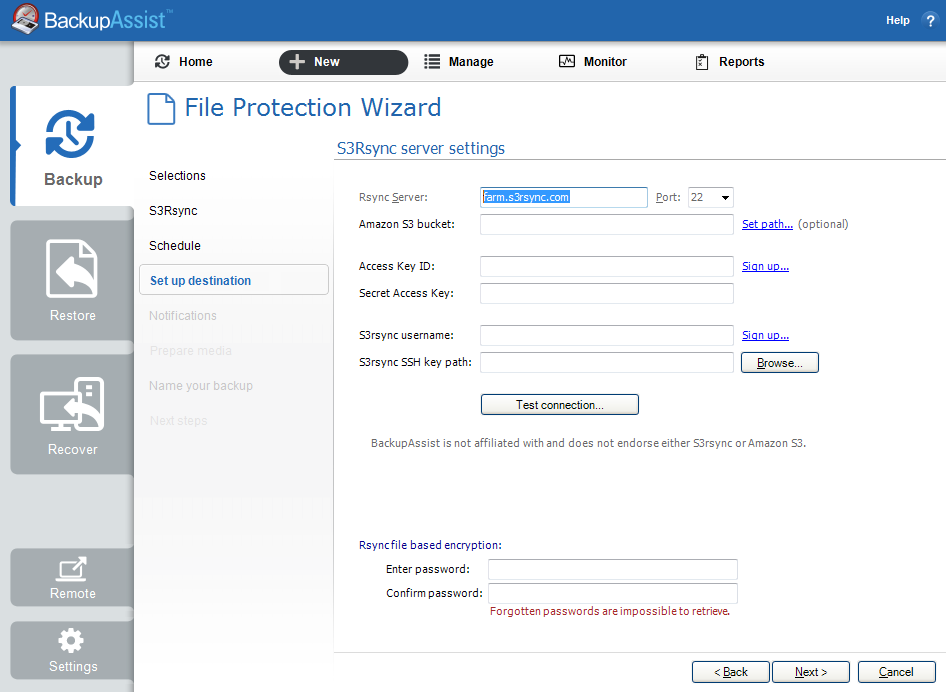The image size is (946, 692).
Task: Focus the Enter password field
Action: point(613,569)
